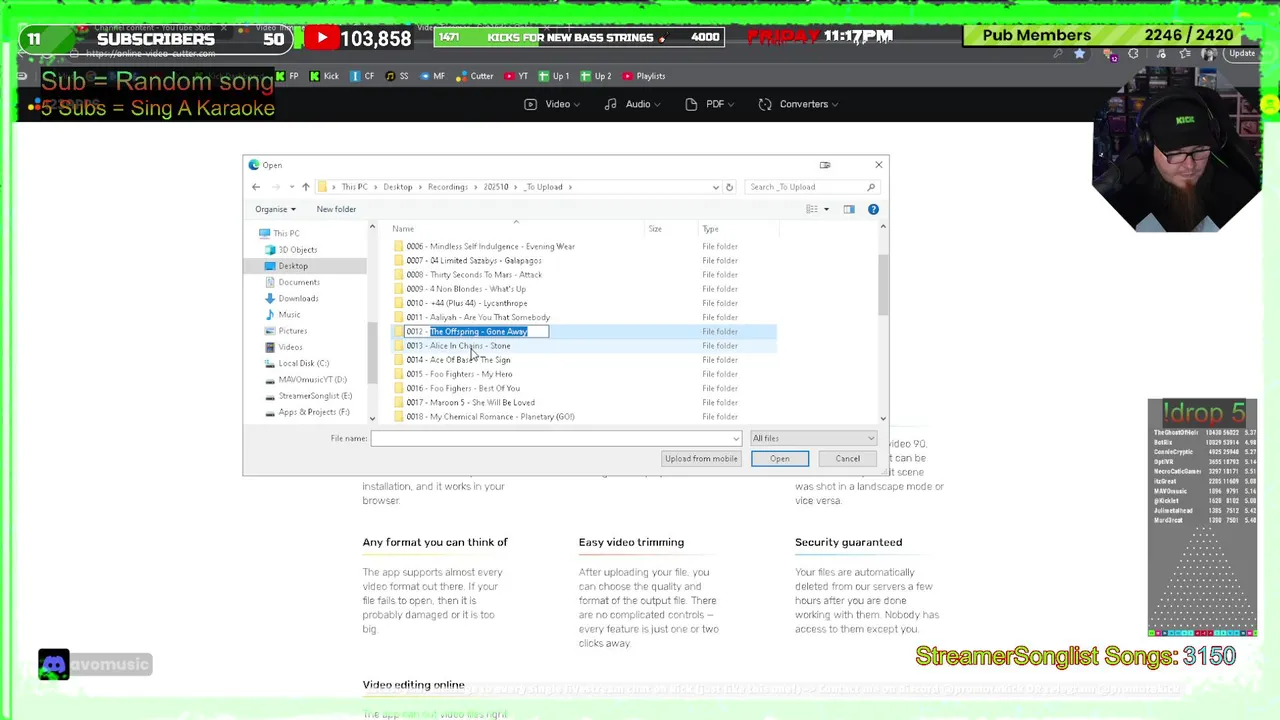Viewport: 1280px width, 720px height.
Task: Click the search magnifier icon in the dialog
Action: [871, 187]
